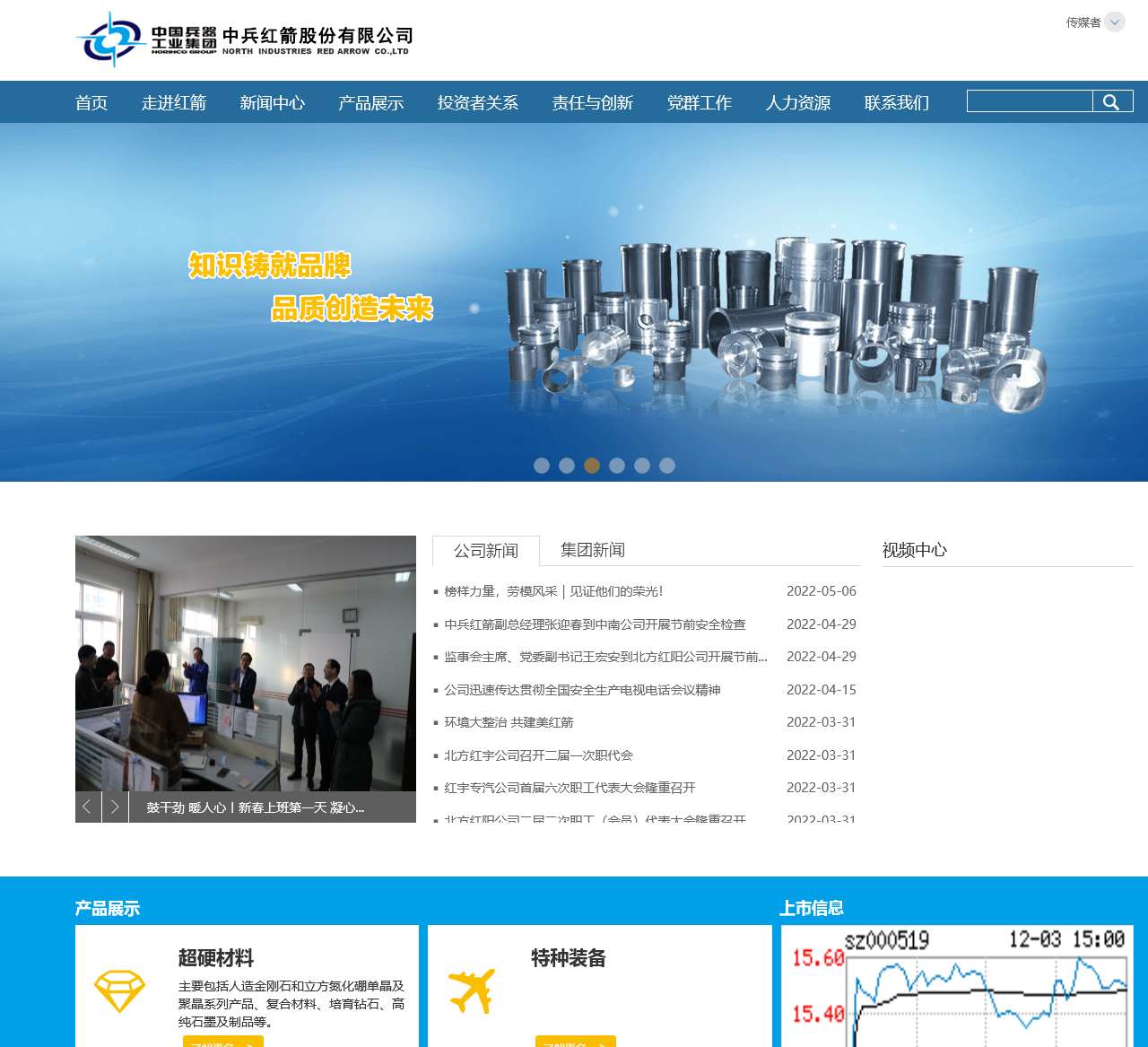1148x1047 pixels.
Task: Open news 北方红宇公司召开二届一次职代会
Action: click(538, 755)
